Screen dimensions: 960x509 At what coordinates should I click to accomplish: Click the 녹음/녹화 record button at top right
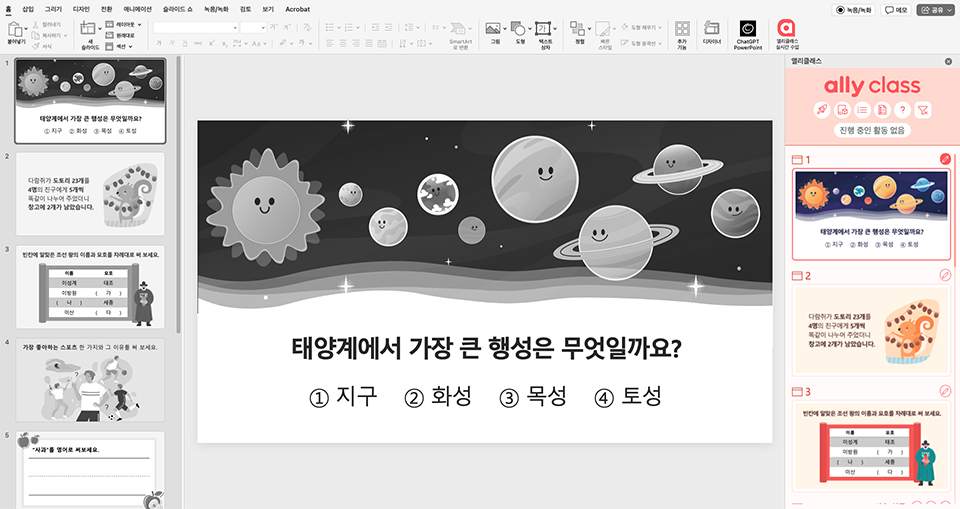[856, 9]
